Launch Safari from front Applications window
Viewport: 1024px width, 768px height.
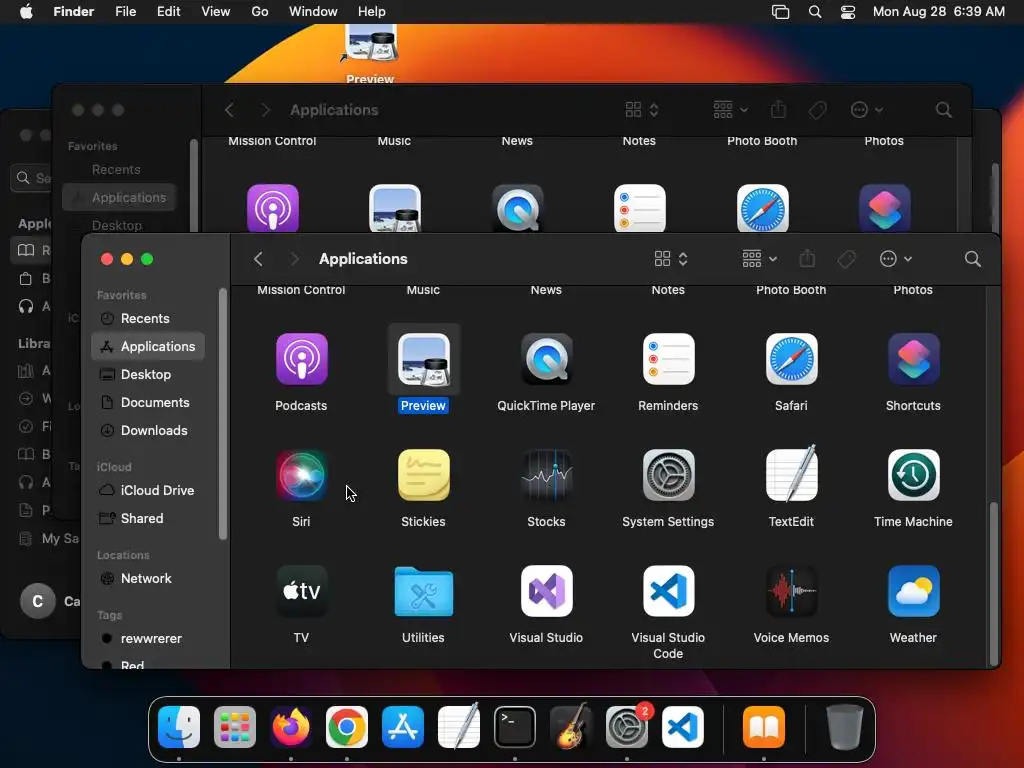point(791,359)
